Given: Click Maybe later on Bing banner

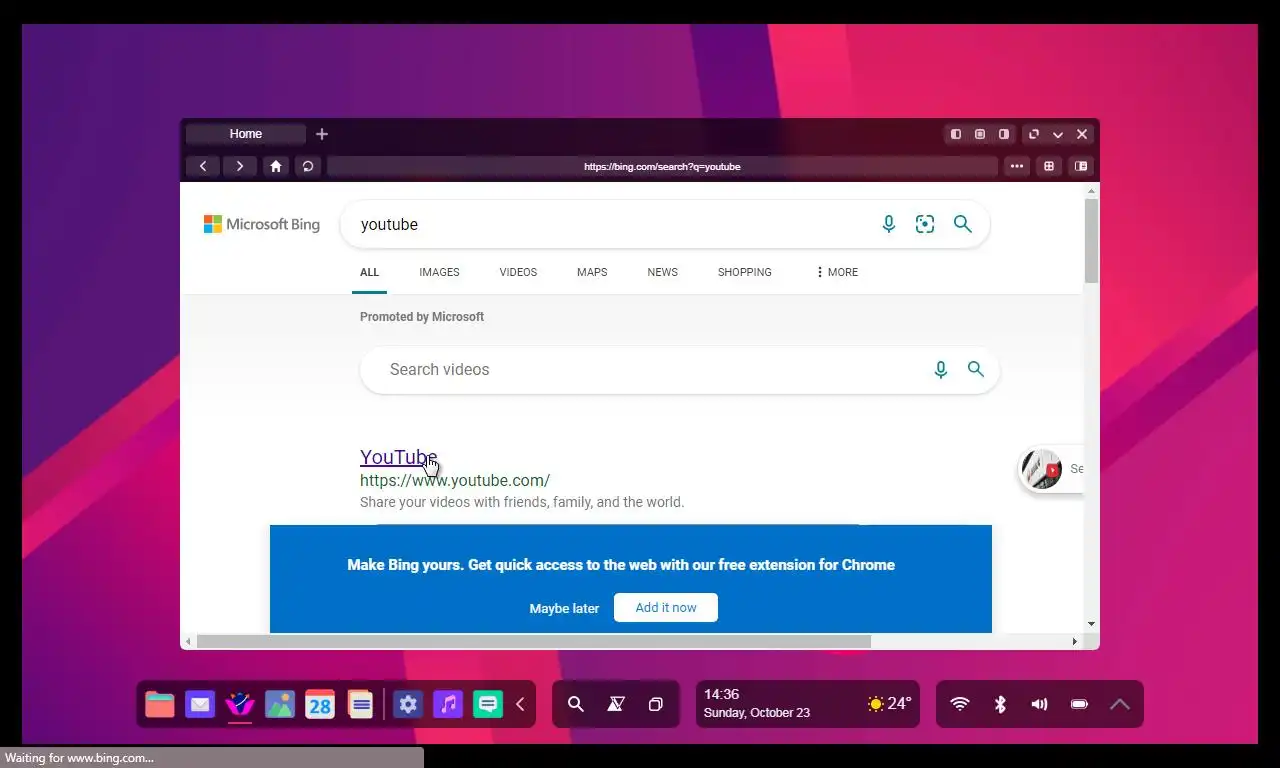Looking at the screenshot, I should click(x=564, y=608).
